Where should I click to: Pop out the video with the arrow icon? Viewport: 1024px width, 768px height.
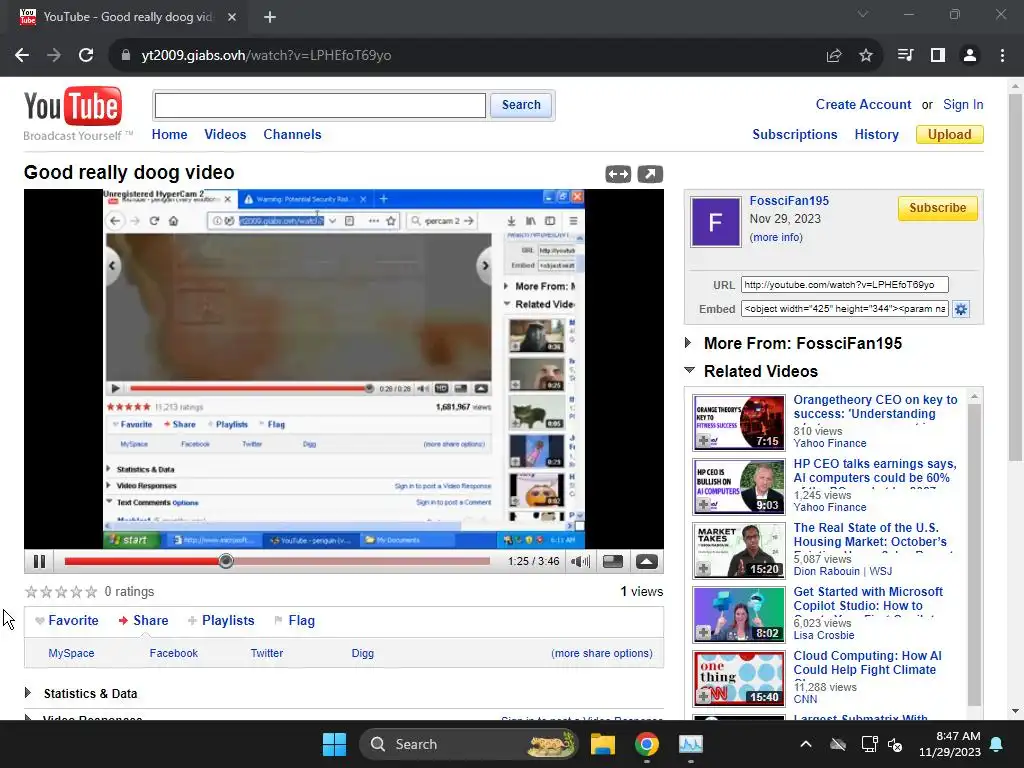tap(650, 174)
